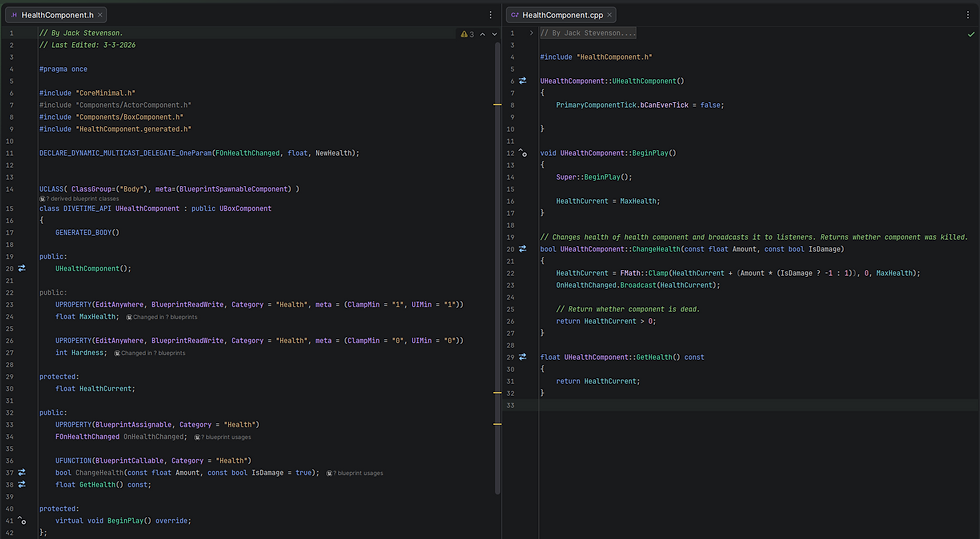Open 'Changed in ? blueprints' hint beside Hardness
980x539 pixels.
(149, 353)
